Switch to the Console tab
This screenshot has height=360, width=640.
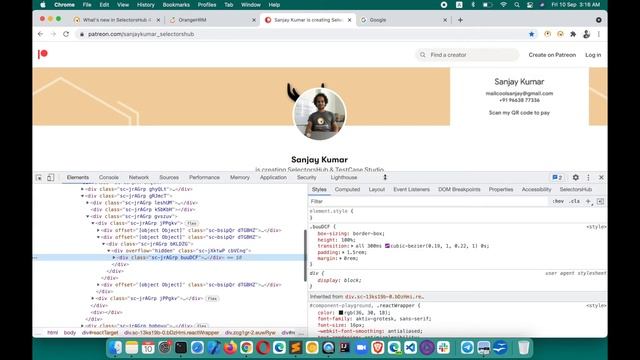tap(109, 178)
